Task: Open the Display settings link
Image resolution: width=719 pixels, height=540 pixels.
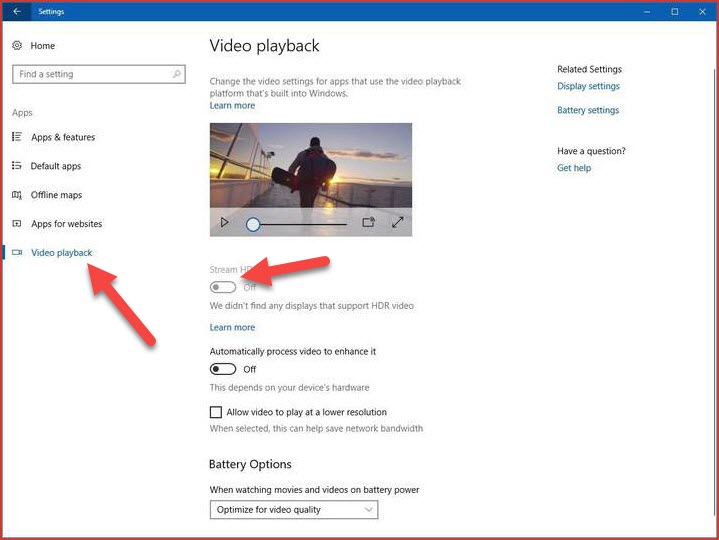Action: [x=588, y=87]
